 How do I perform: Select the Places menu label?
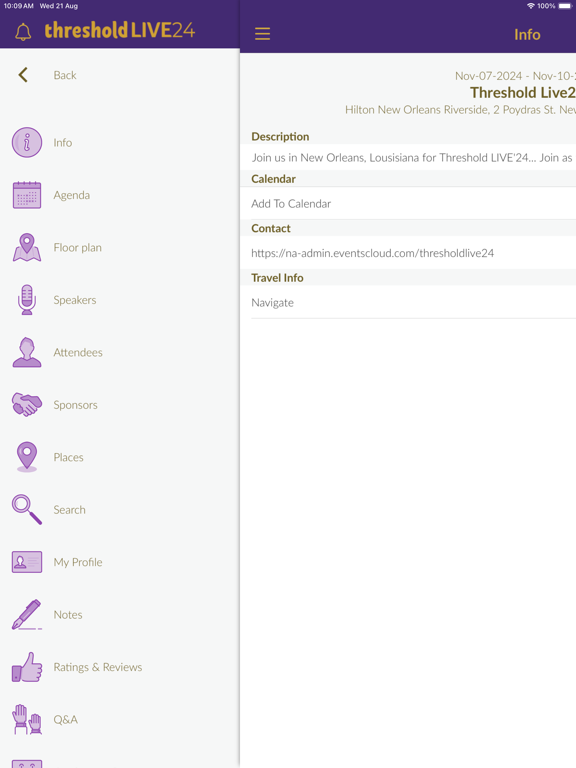(x=69, y=457)
